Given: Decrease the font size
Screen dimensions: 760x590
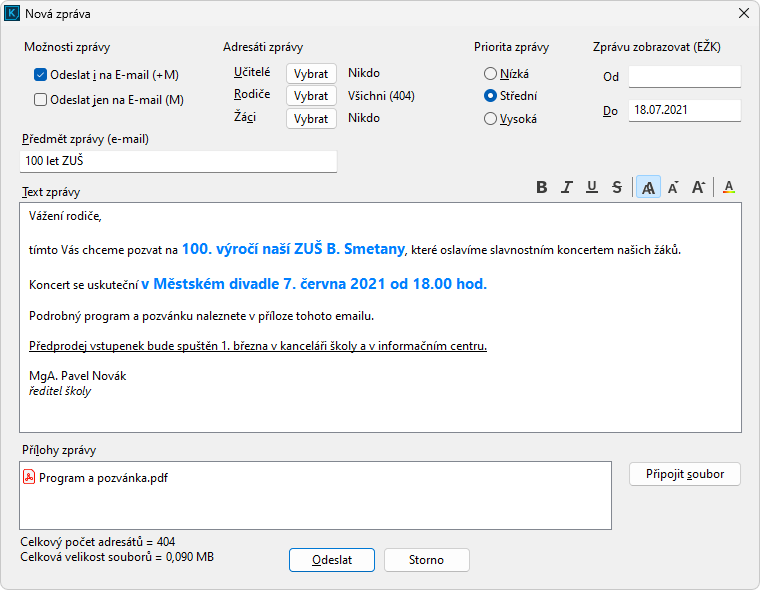Looking at the screenshot, I should [674, 187].
